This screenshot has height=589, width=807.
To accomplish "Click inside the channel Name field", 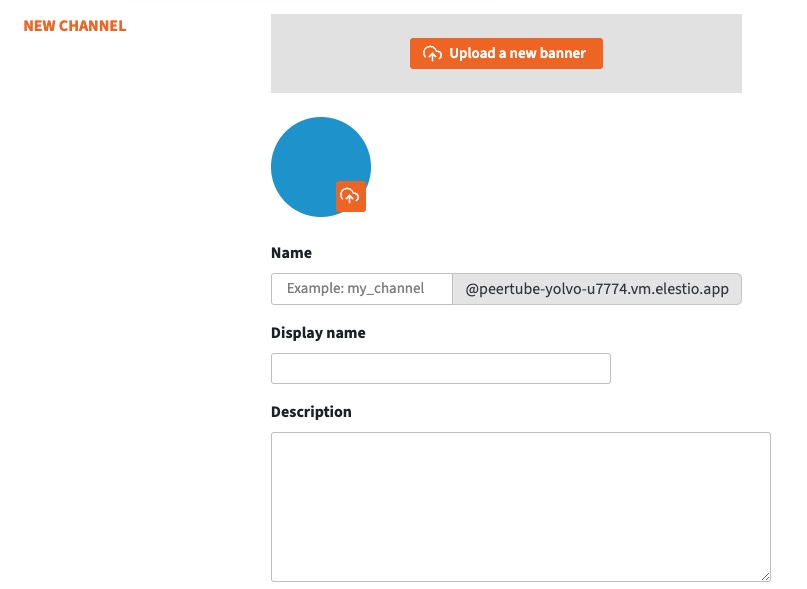I will coord(360,288).
